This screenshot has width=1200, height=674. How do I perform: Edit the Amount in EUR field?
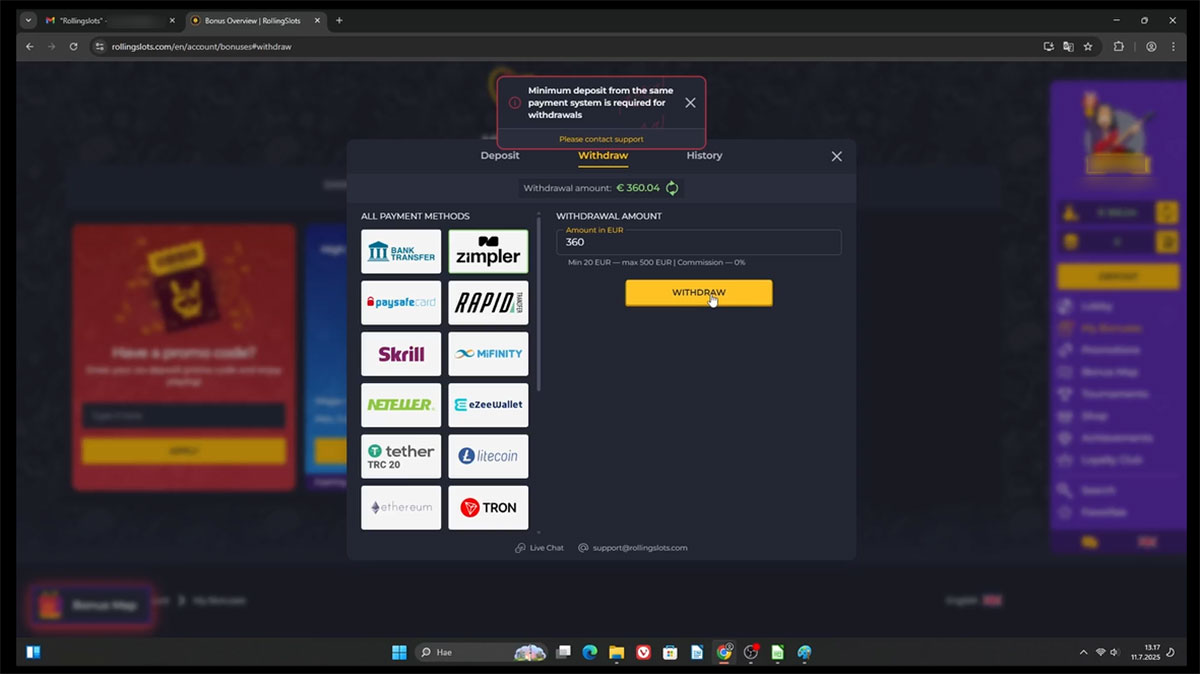[x=699, y=242]
